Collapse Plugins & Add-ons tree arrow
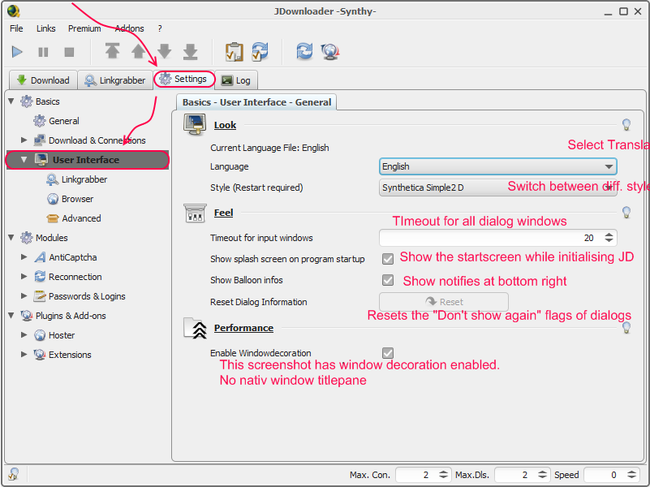 [11, 315]
